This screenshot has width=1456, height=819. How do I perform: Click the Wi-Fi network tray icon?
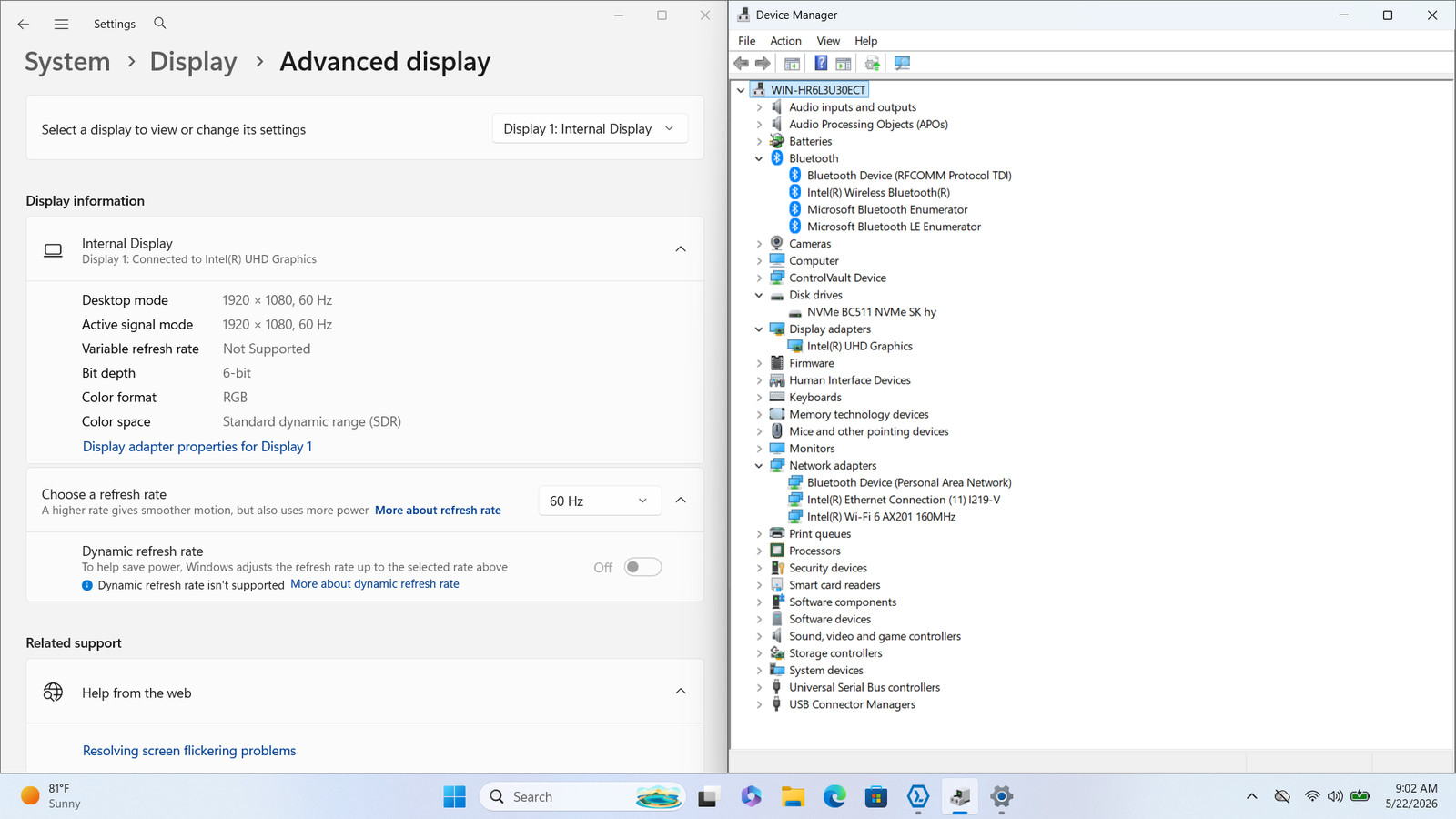[x=1311, y=796]
